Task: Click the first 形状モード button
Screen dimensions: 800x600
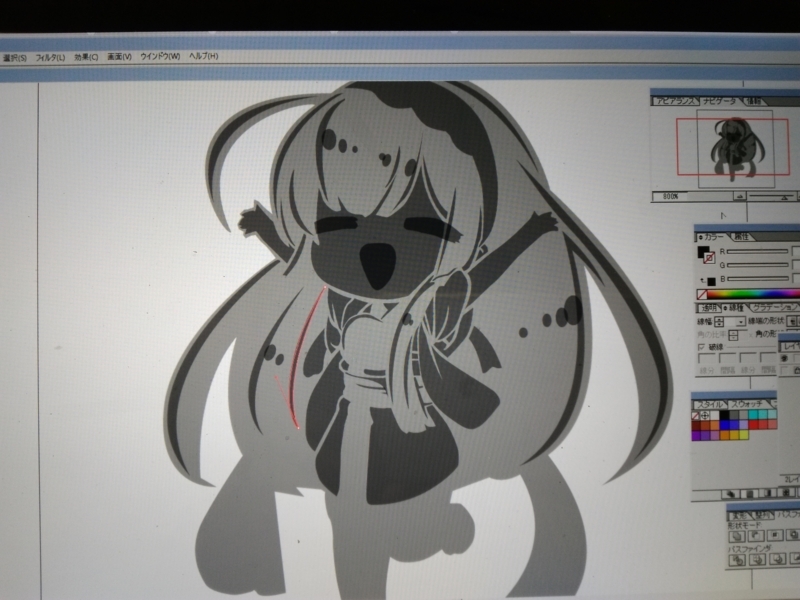Action: (x=737, y=536)
